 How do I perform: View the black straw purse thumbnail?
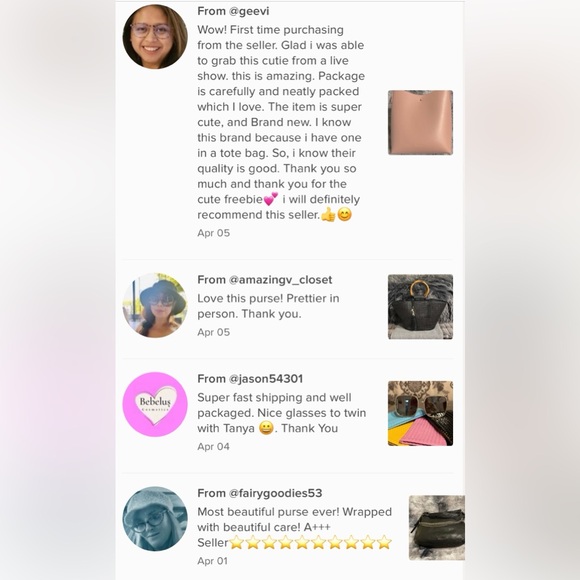click(x=420, y=307)
